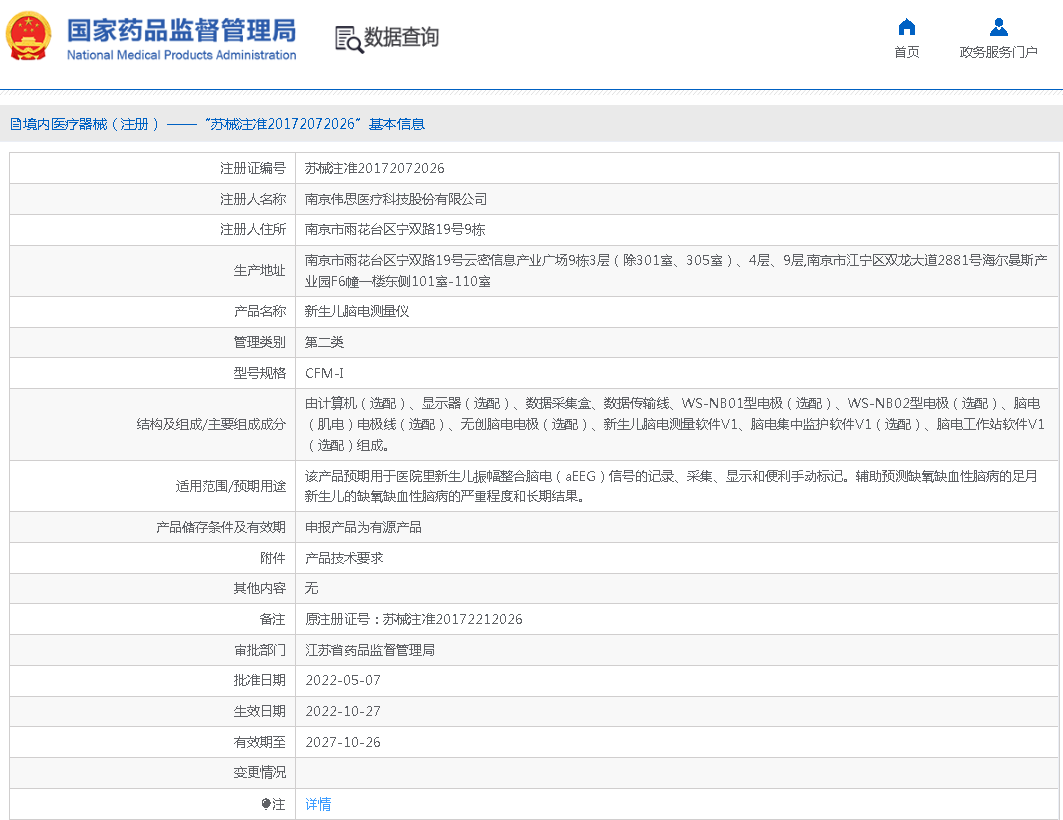Click the return icon before 境内医疗器械（注册）
The height and width of the screenshot is (820, 1063).
[14, 123]
